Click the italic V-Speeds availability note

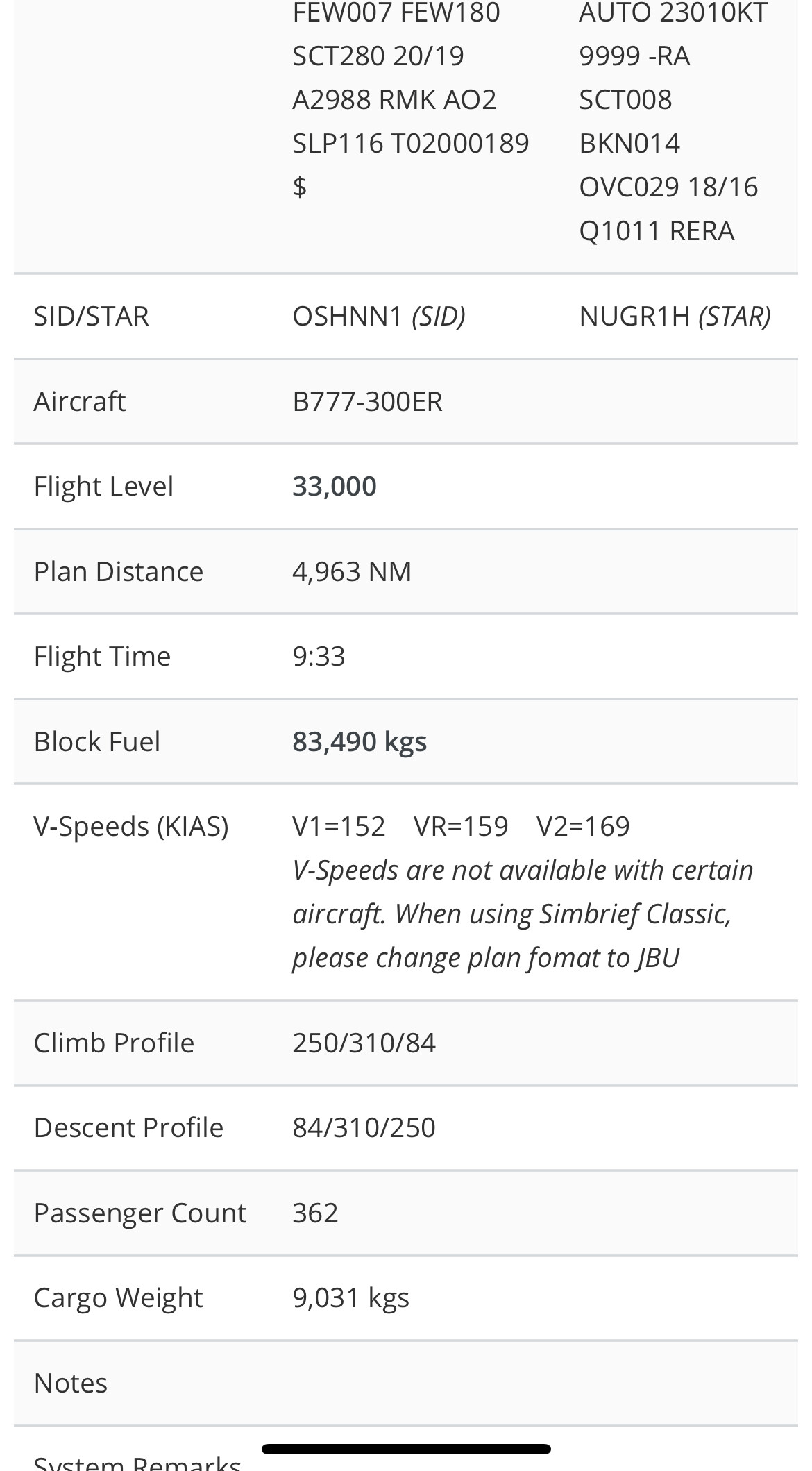pos(522,914)
